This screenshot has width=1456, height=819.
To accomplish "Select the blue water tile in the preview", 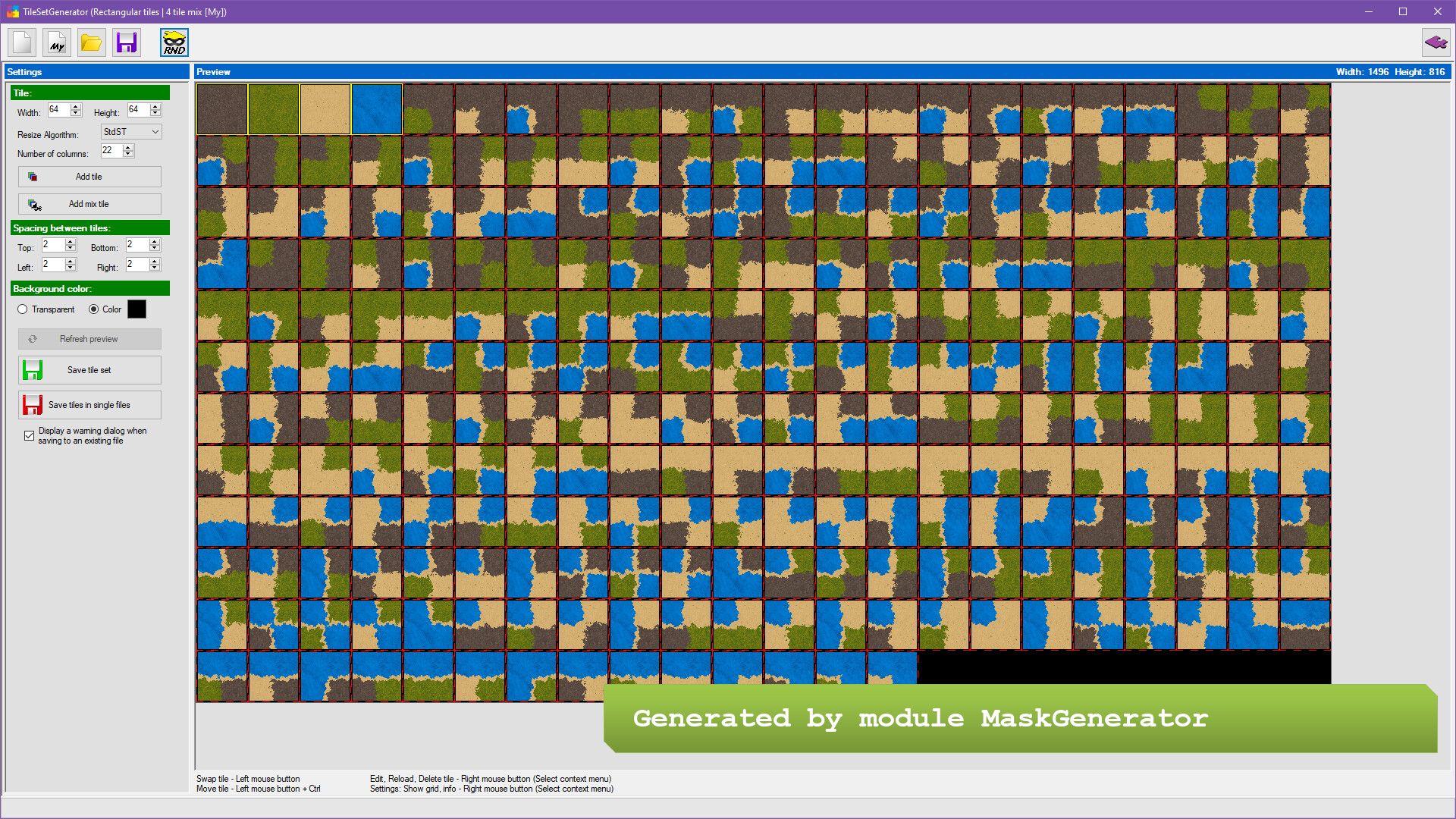I will pyautogui.click(x=376, y=108).
